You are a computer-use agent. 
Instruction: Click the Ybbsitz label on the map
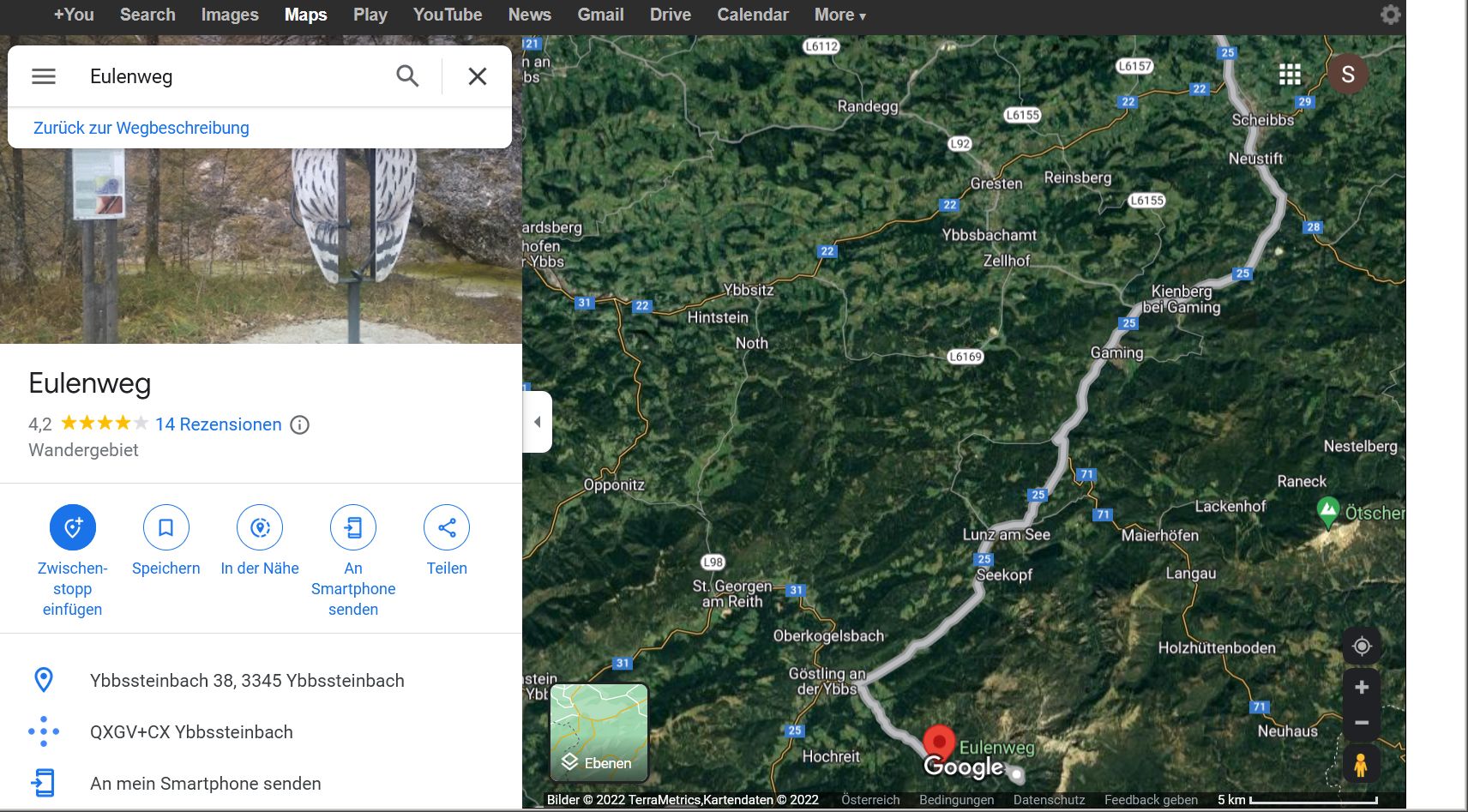(x=749, y=290)
